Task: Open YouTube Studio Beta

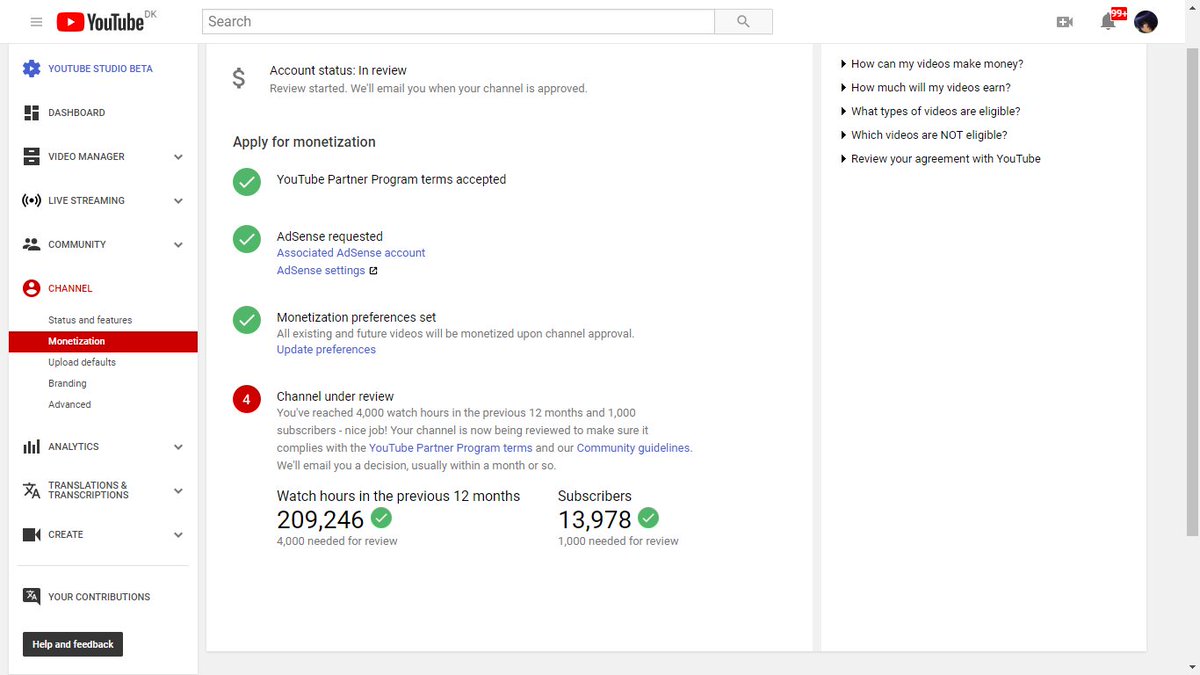Action: click(100, 69)
